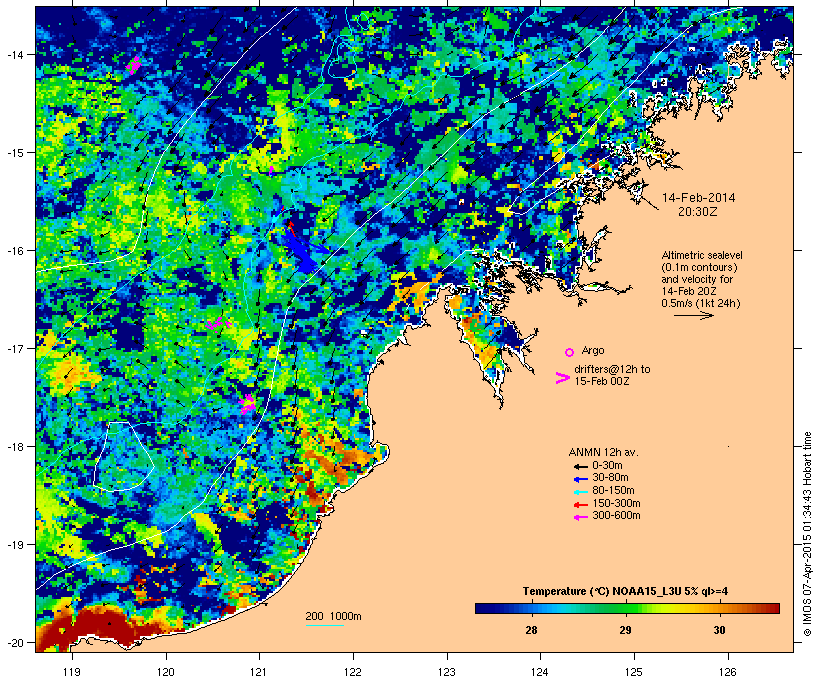Click the cyan isobath legend line
820x680 pixels.
click(325, 625)
